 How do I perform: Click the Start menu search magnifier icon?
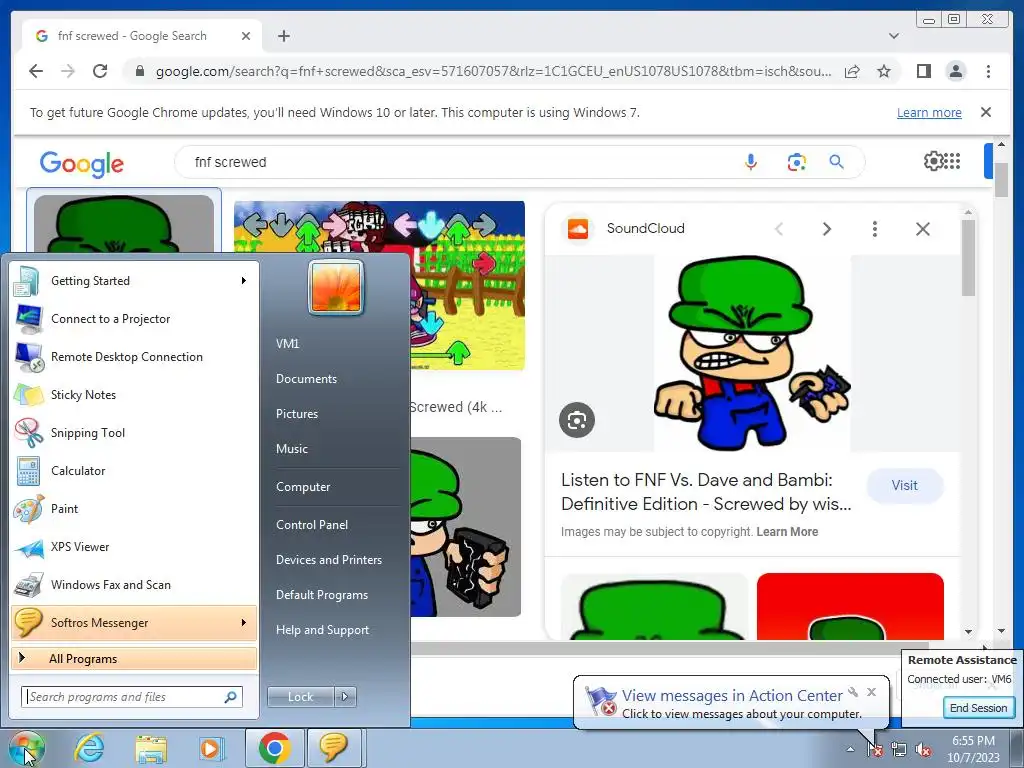[231, 697]
